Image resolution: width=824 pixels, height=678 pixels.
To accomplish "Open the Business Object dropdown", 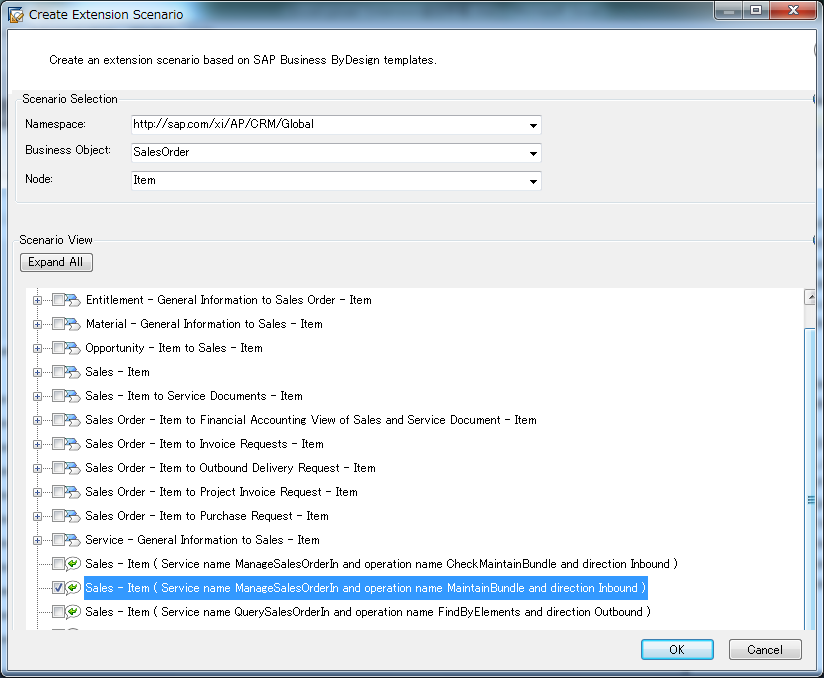I will (x=533, y=153).
